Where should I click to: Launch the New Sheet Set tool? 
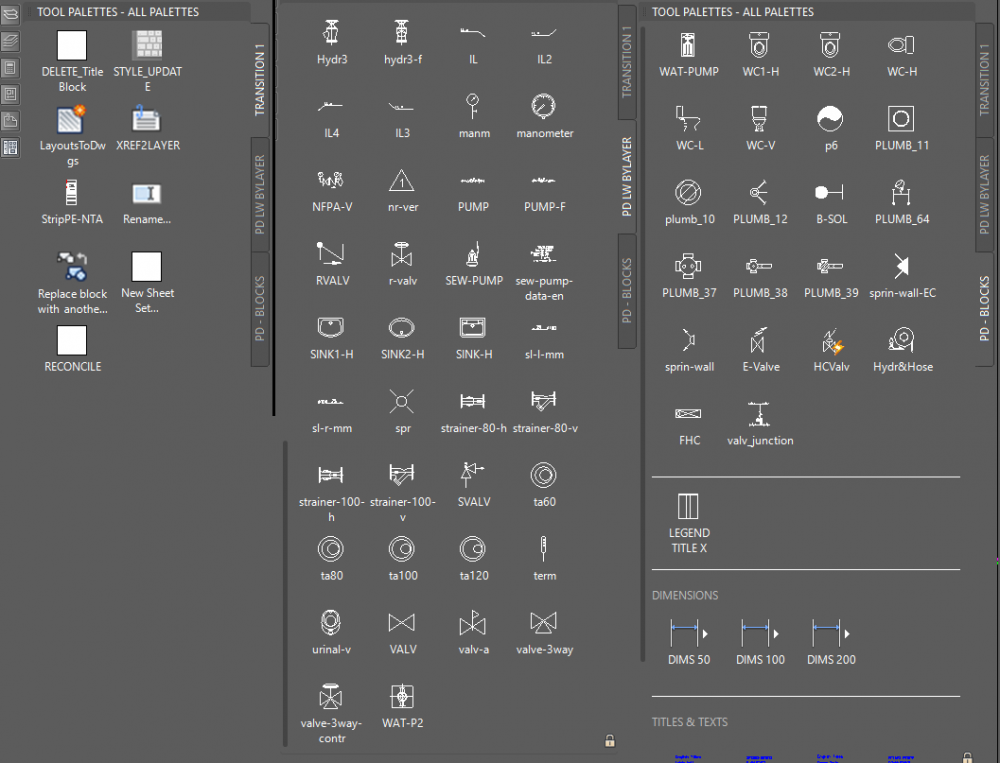147,267
